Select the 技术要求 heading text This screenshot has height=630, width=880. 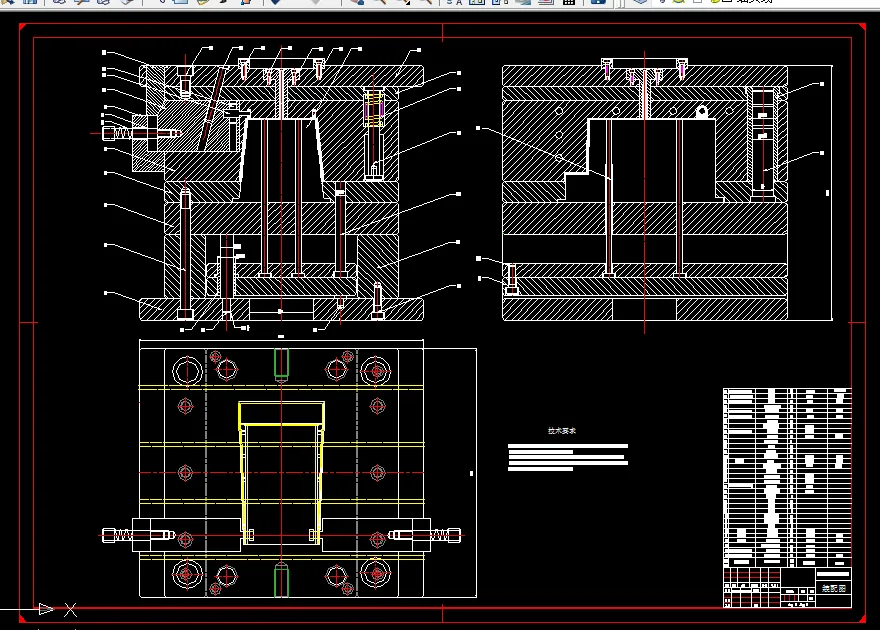pyautogui.click(x=562, y=431)
